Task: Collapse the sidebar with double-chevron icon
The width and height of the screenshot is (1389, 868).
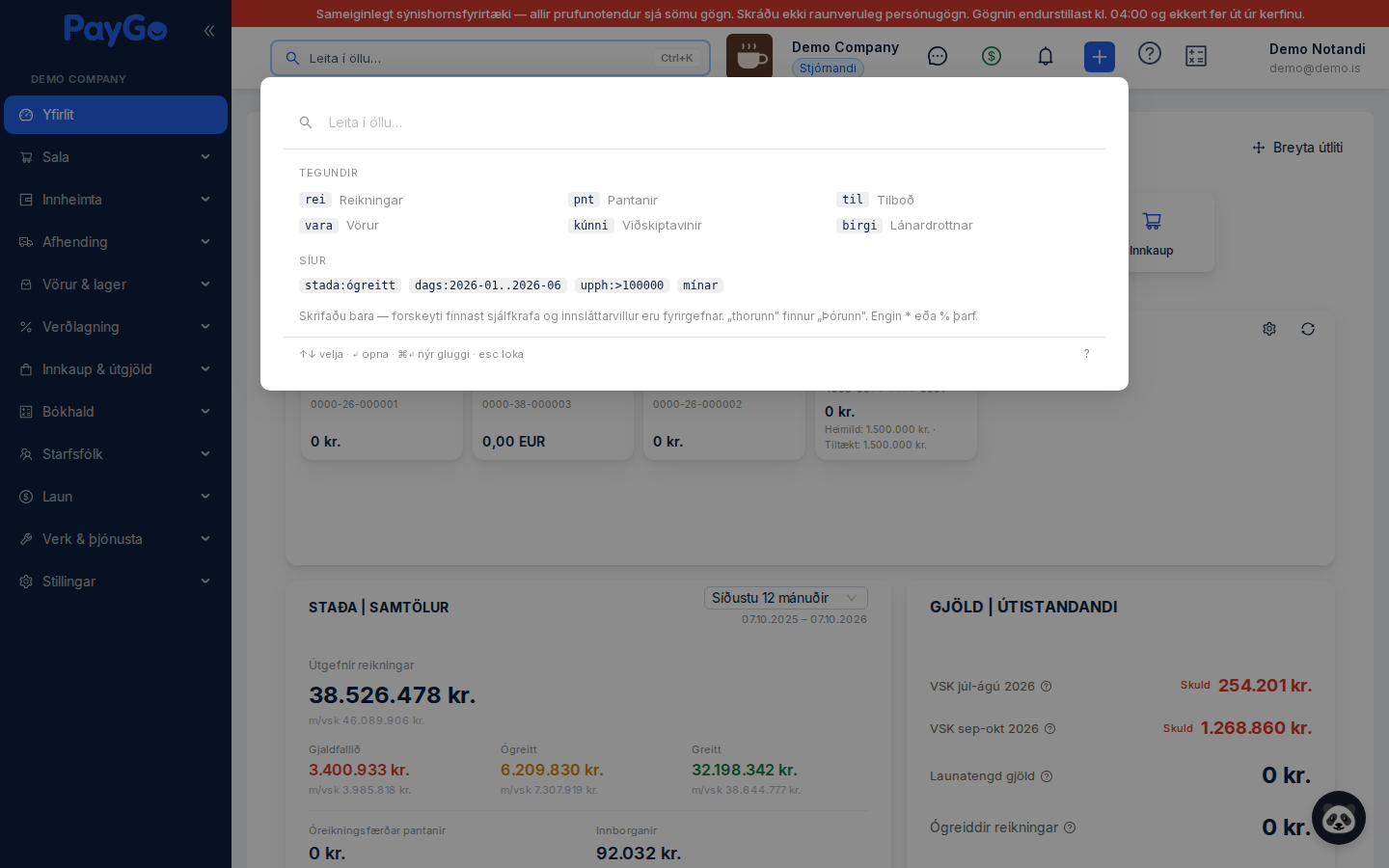Action: point(209,31)
